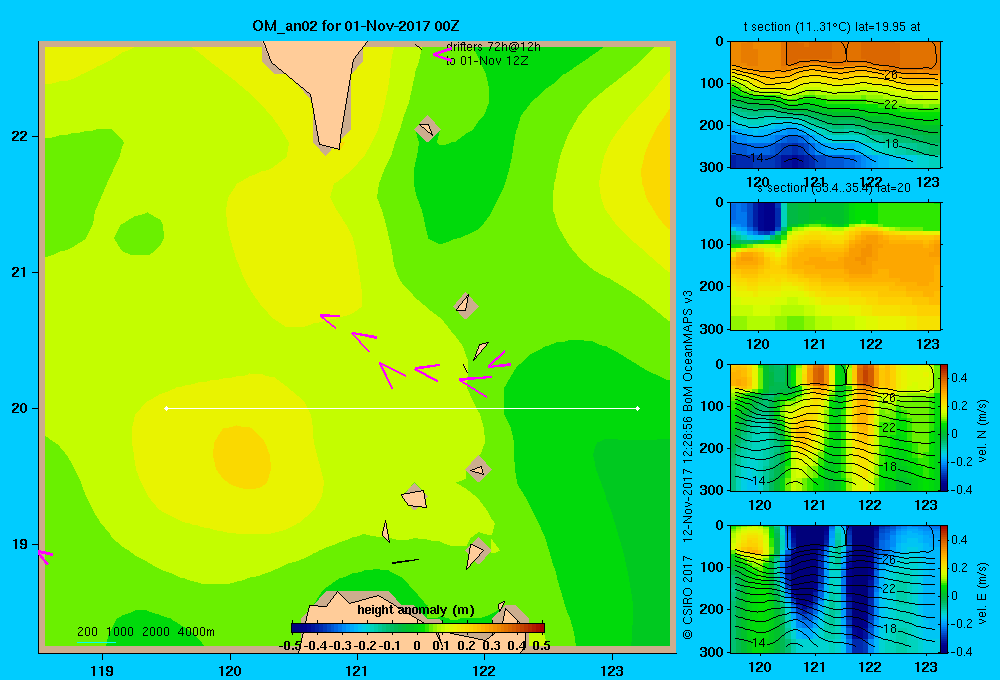Click the magenta drifter arrow at the map's left edge
This screenshot has width=1000, height=680.
pyautogui.click(x=45, y=556)
